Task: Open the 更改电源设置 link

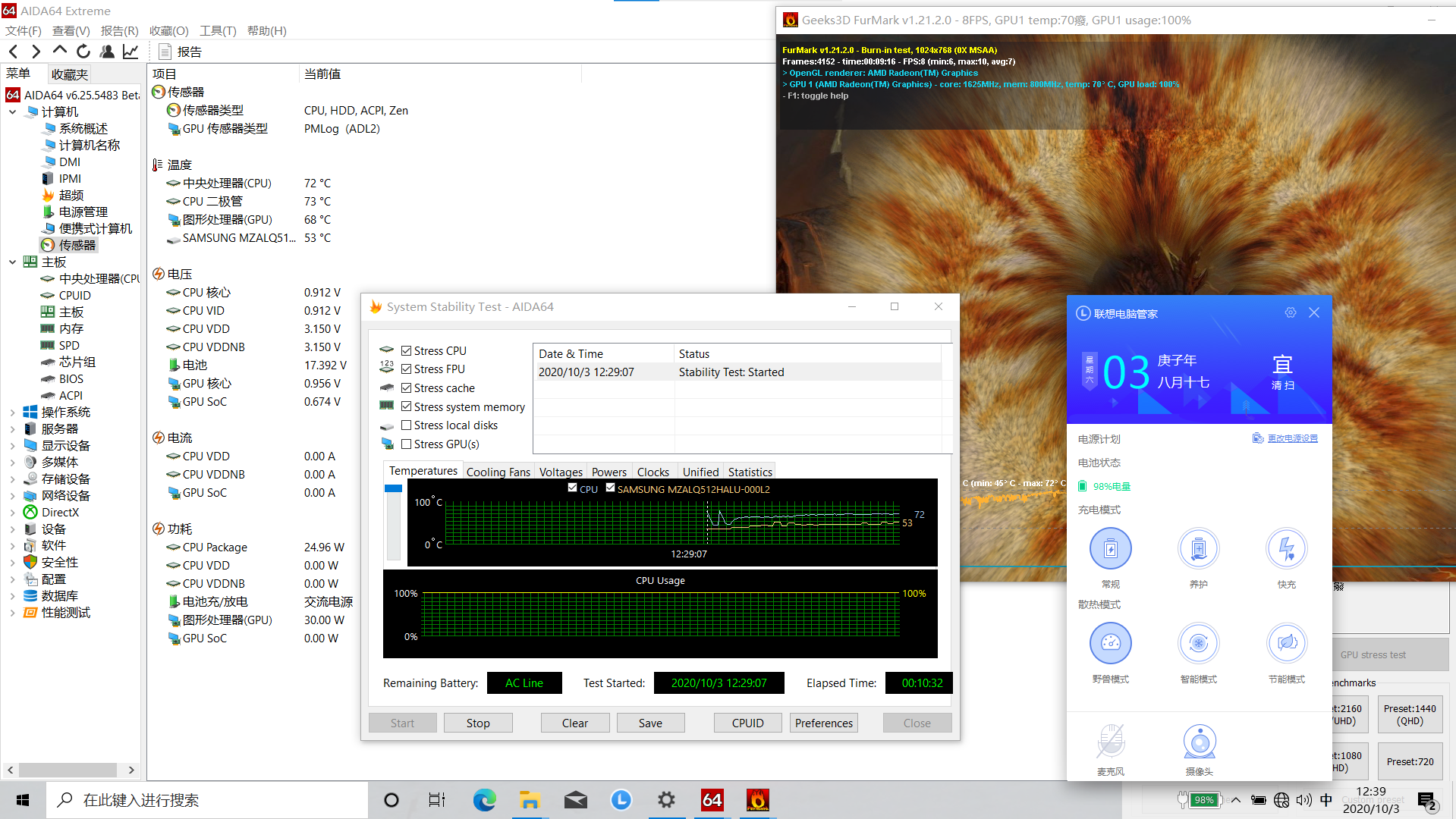Action: 1292,438
